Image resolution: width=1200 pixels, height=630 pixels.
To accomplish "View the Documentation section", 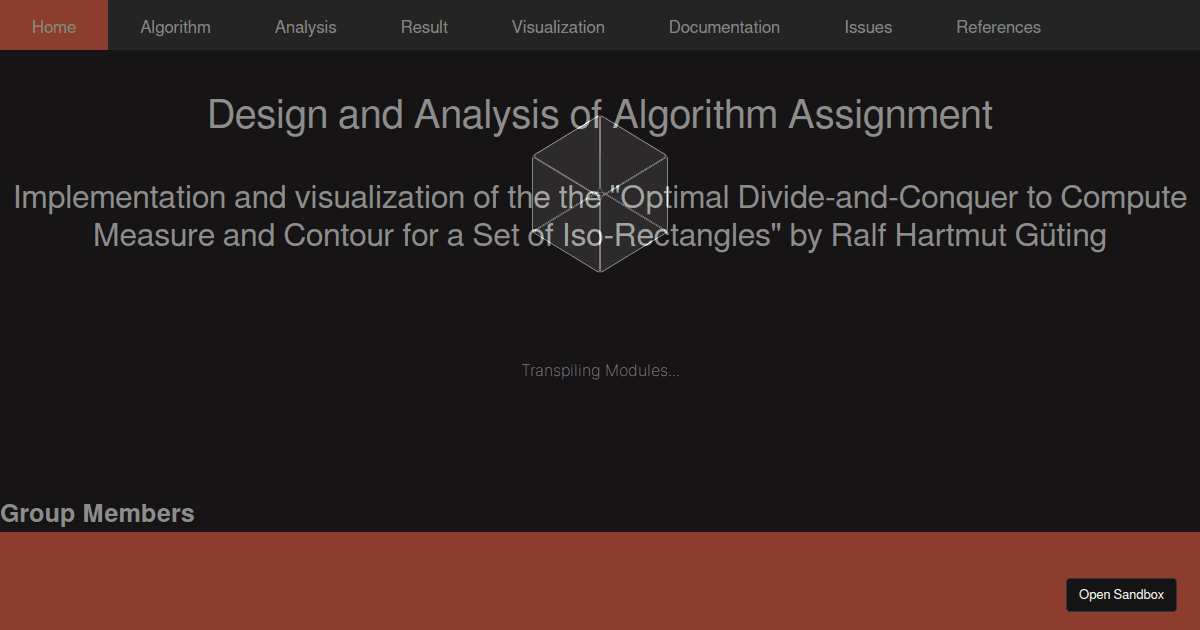I will [x=724, y=27].
